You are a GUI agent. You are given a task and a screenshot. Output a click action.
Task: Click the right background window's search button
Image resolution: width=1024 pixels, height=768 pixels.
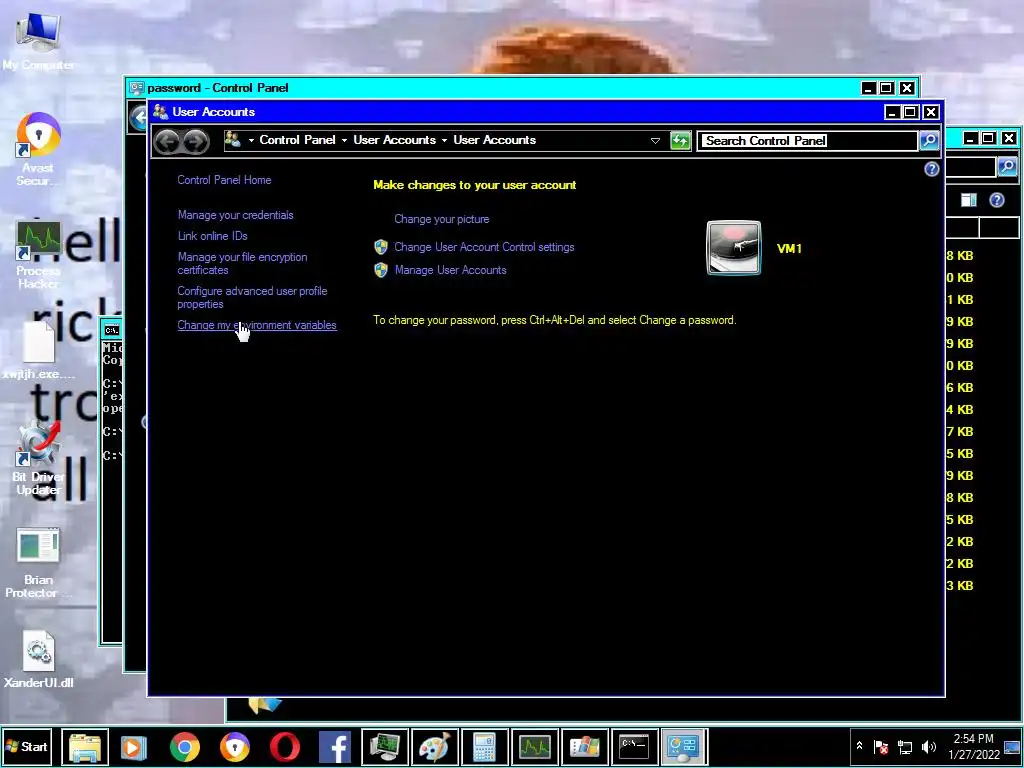(1008, 167)
